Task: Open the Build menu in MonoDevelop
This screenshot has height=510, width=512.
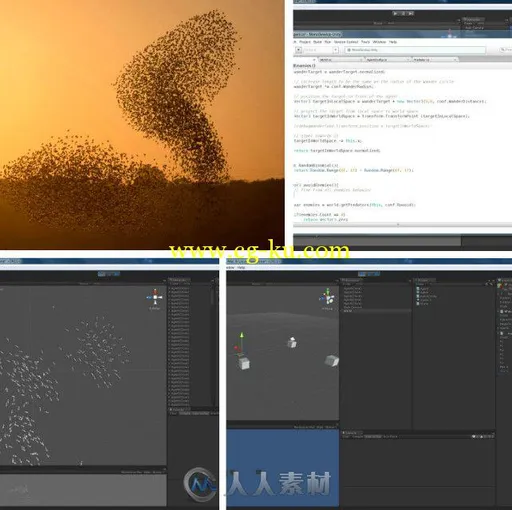Action: tap(317, 42)
